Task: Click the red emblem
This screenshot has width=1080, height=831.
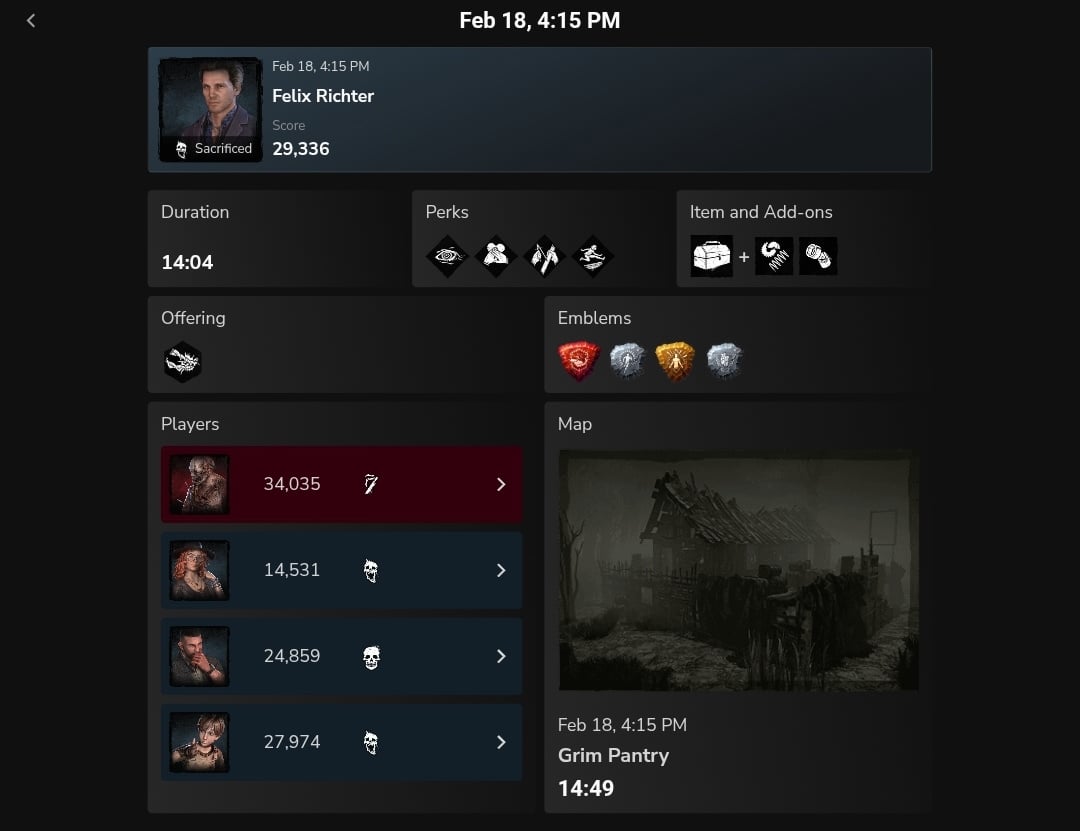Action: [579, 360]
